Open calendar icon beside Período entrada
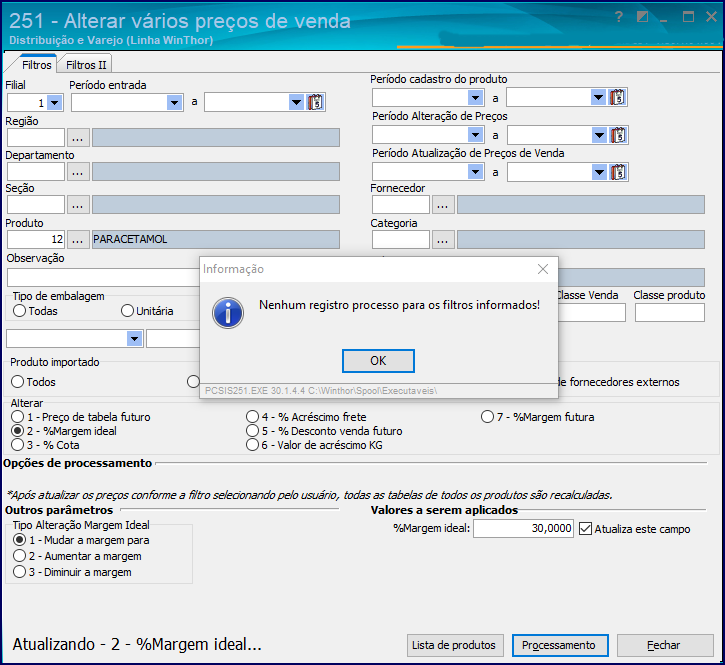Image resolution: width=725 pixels, height=665 pixels. pyautogui.click(x=316, y=102)
